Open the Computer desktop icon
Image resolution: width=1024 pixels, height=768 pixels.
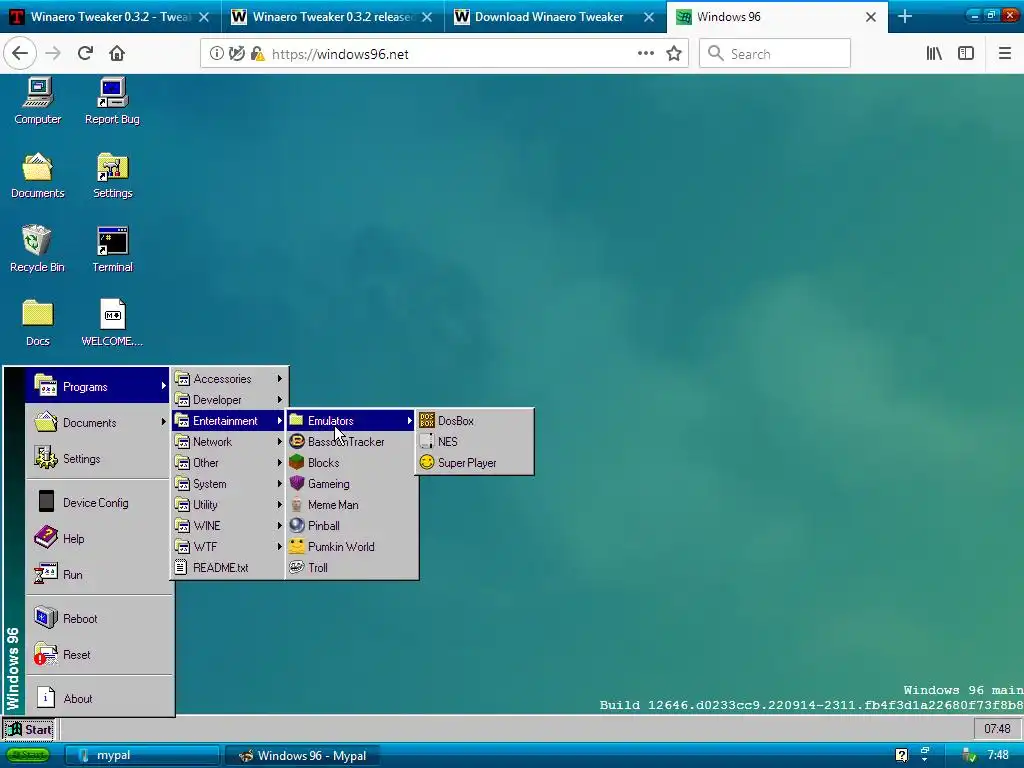tap(37, 101)
